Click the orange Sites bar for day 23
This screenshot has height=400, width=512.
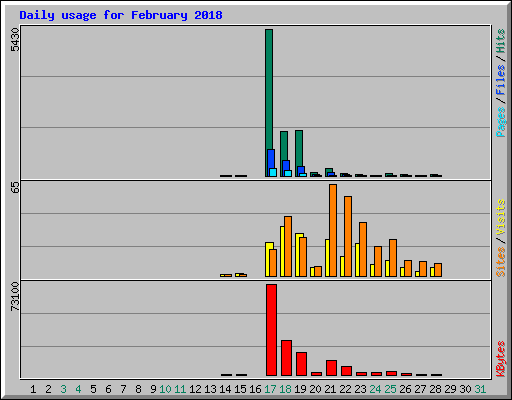(x=363, y=249)
